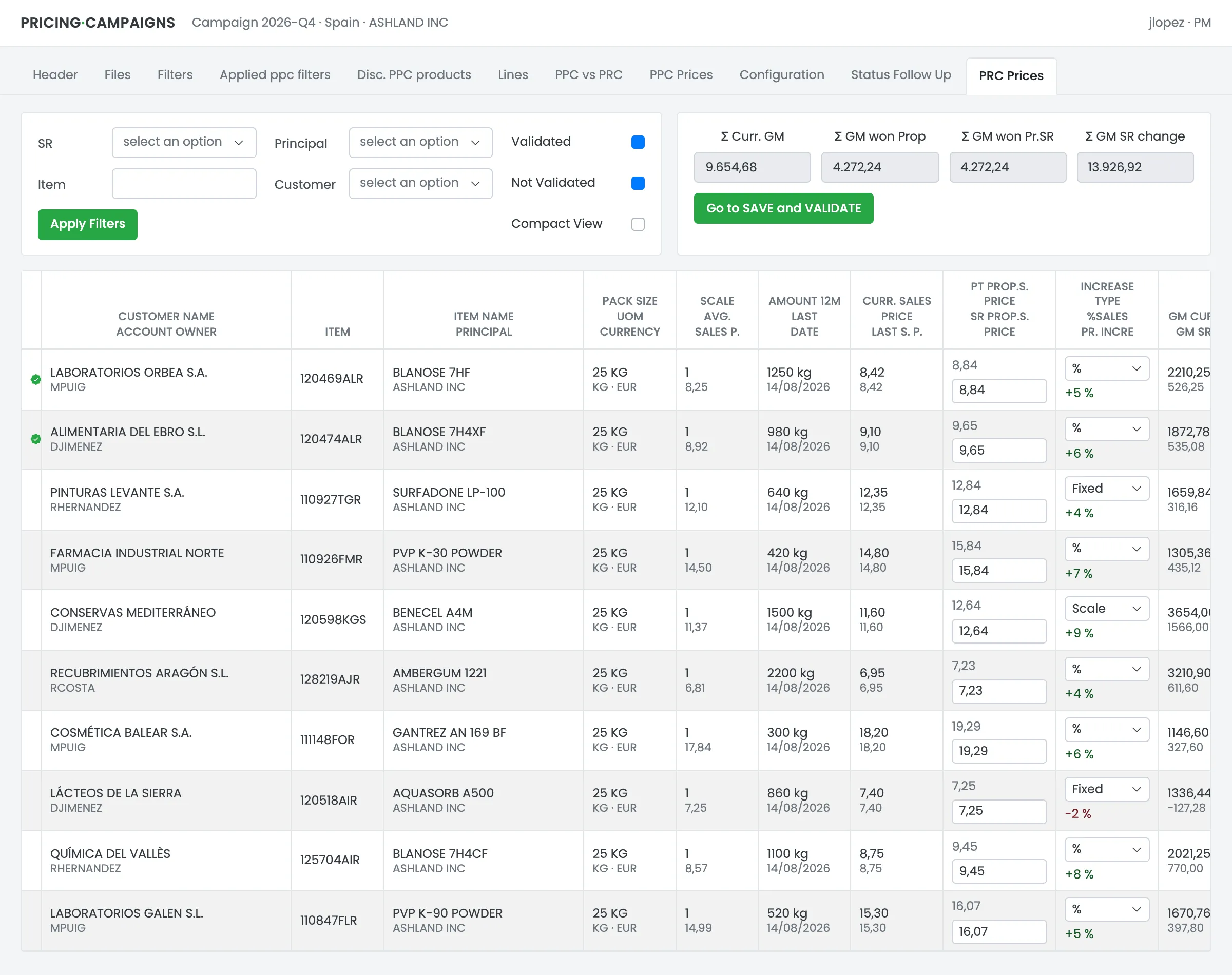Click customer name COSMÉTICA BALEAR S.A.

pos(121,732)
